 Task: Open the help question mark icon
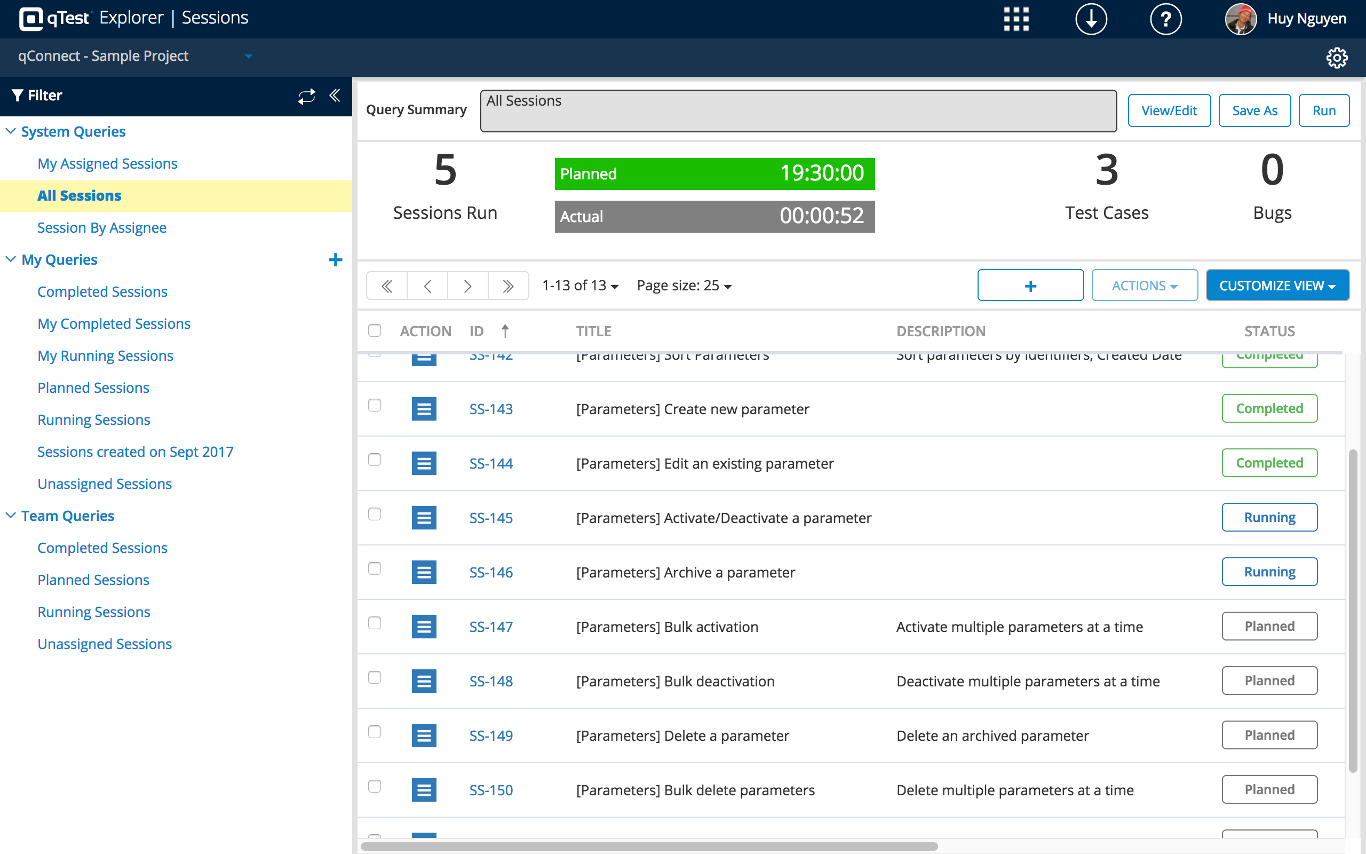pyautogui.click(x=1166, y=19)
